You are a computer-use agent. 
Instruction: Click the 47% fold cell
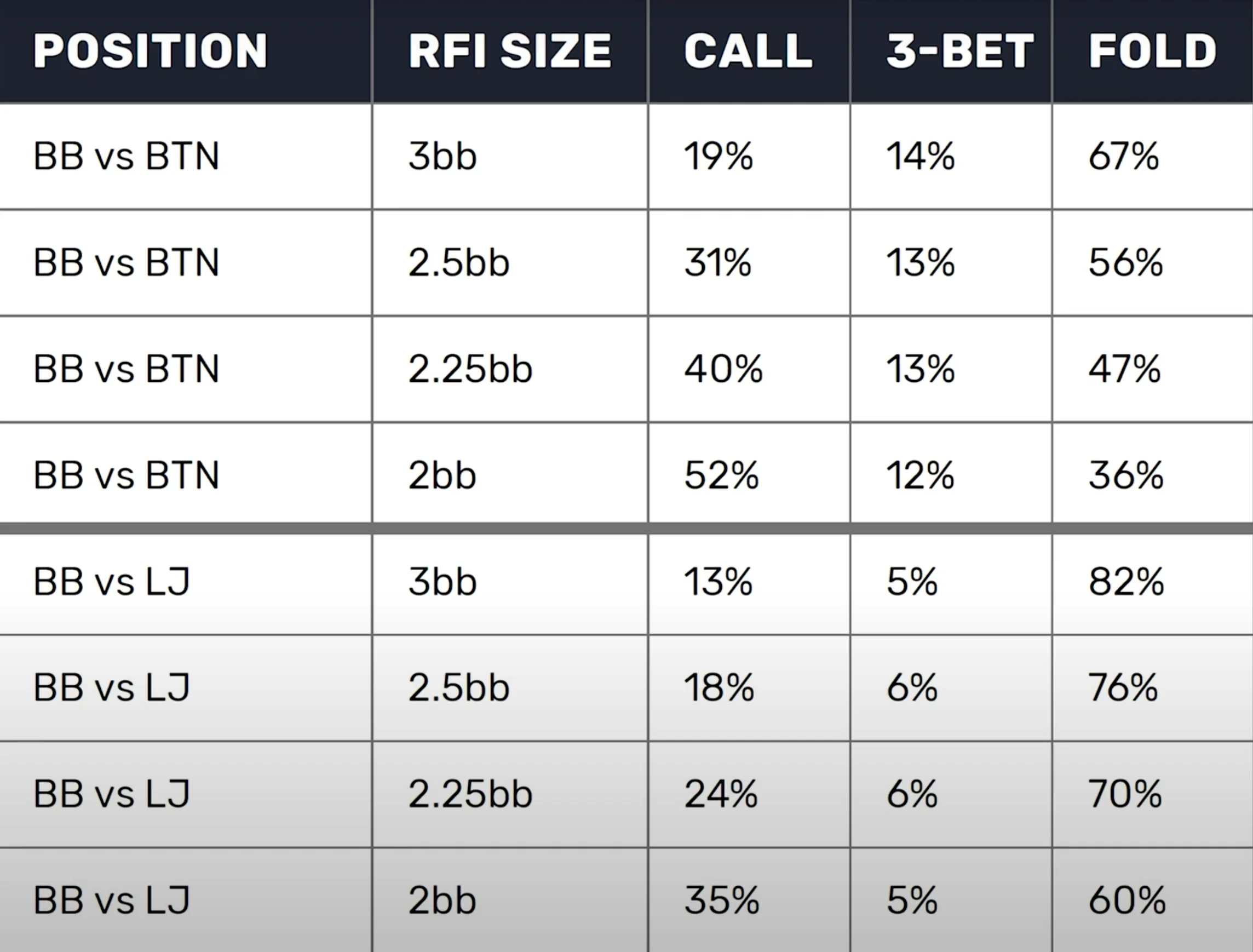coord(1124,370)
